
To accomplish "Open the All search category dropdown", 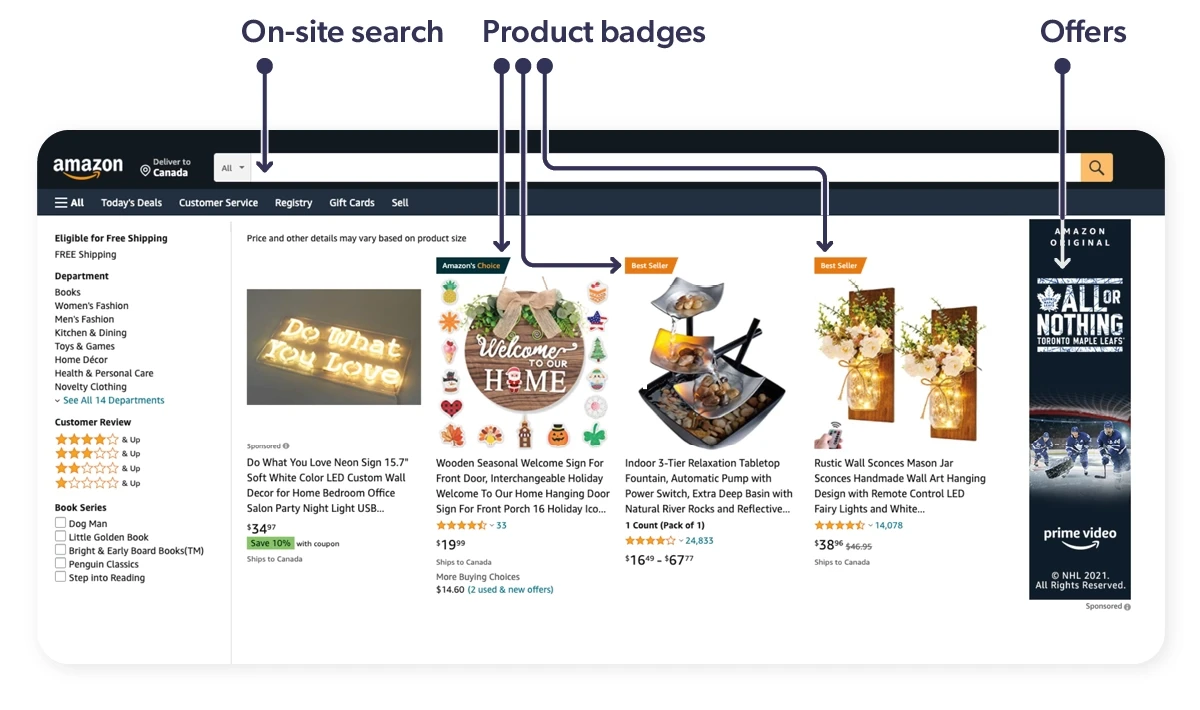I will coord(233,168).
